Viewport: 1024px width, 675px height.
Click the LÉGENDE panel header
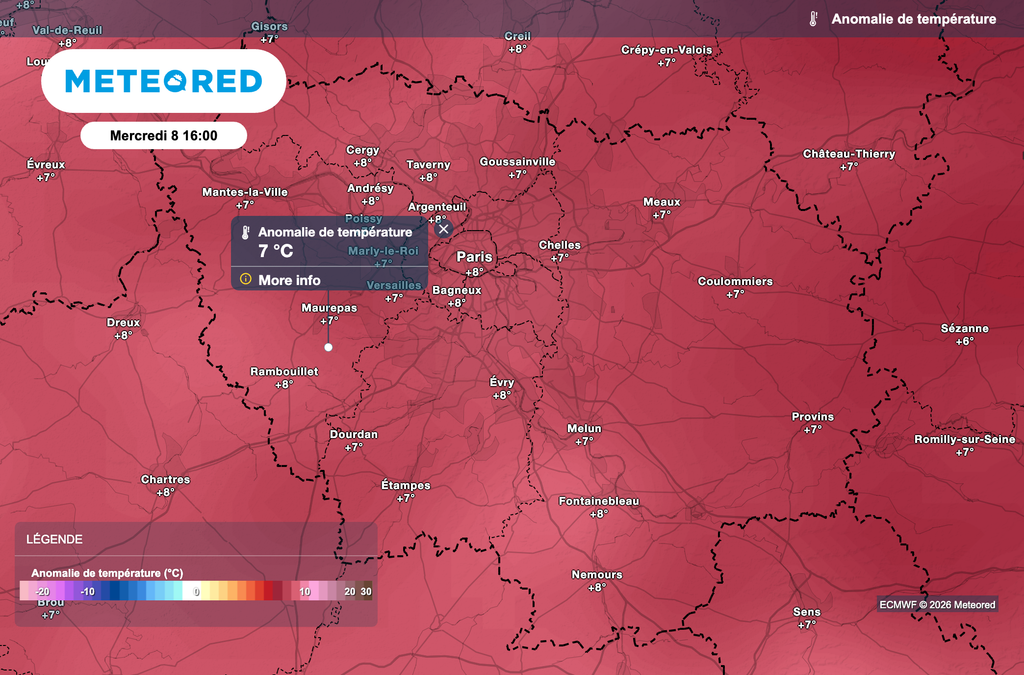coord(54,539)
